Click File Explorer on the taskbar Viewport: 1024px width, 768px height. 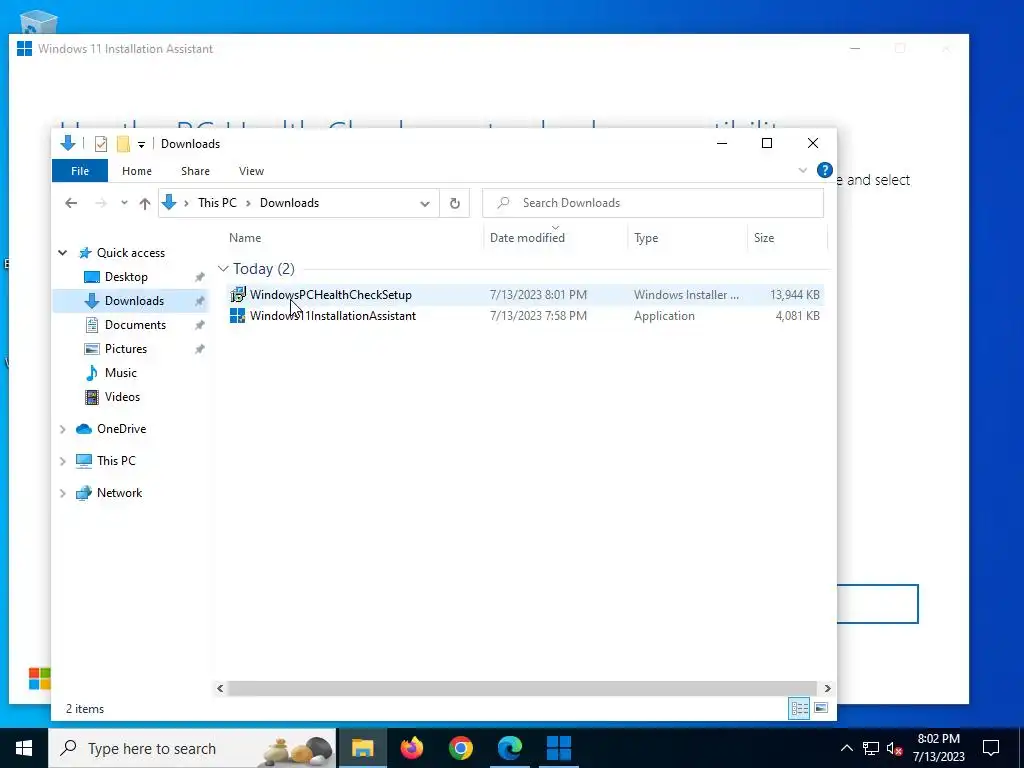pos(362,748)
